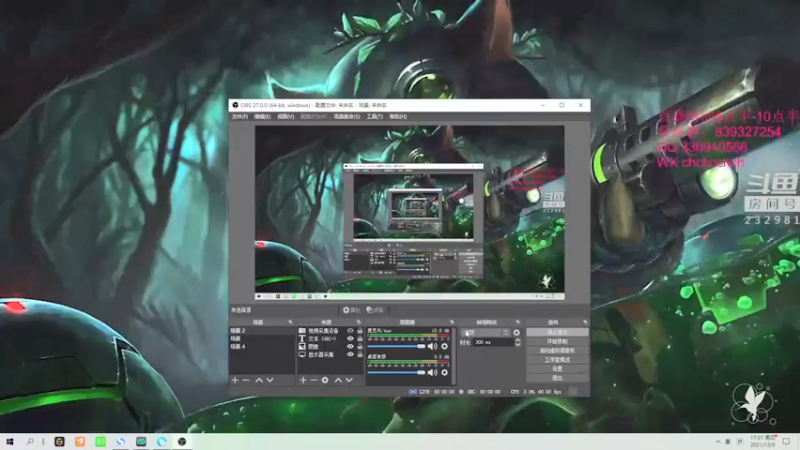Open the 帮助(H) menu
This screenshot has width=800, height=450.
point(398,117)
